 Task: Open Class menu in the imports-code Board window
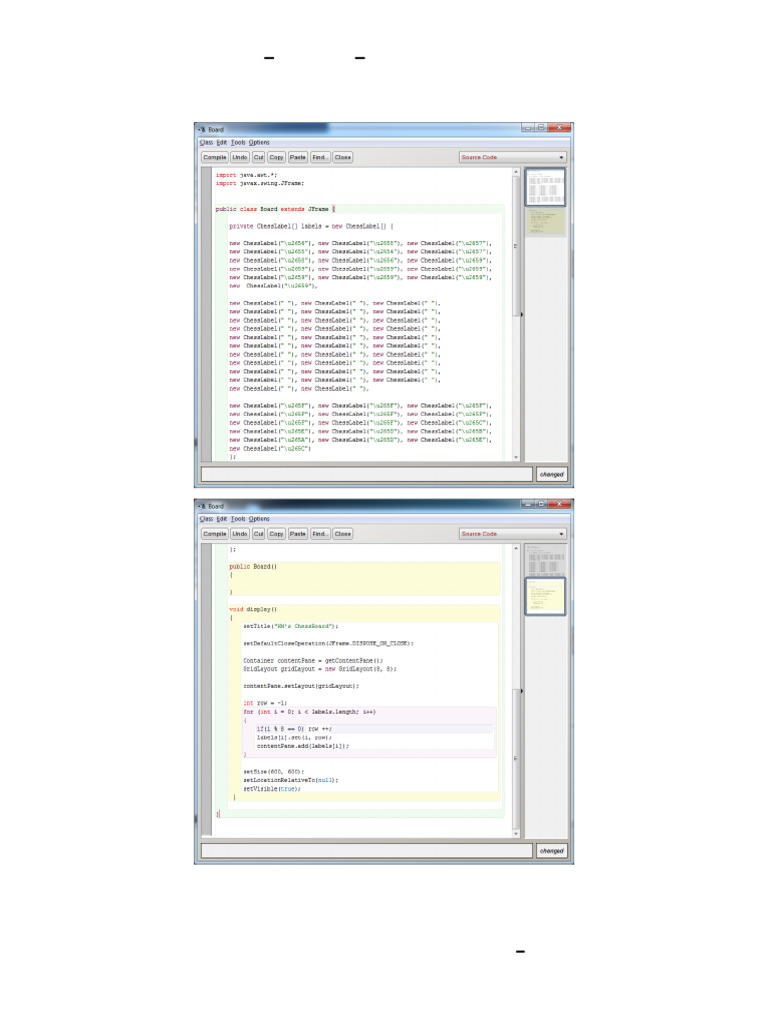[206, 142]
